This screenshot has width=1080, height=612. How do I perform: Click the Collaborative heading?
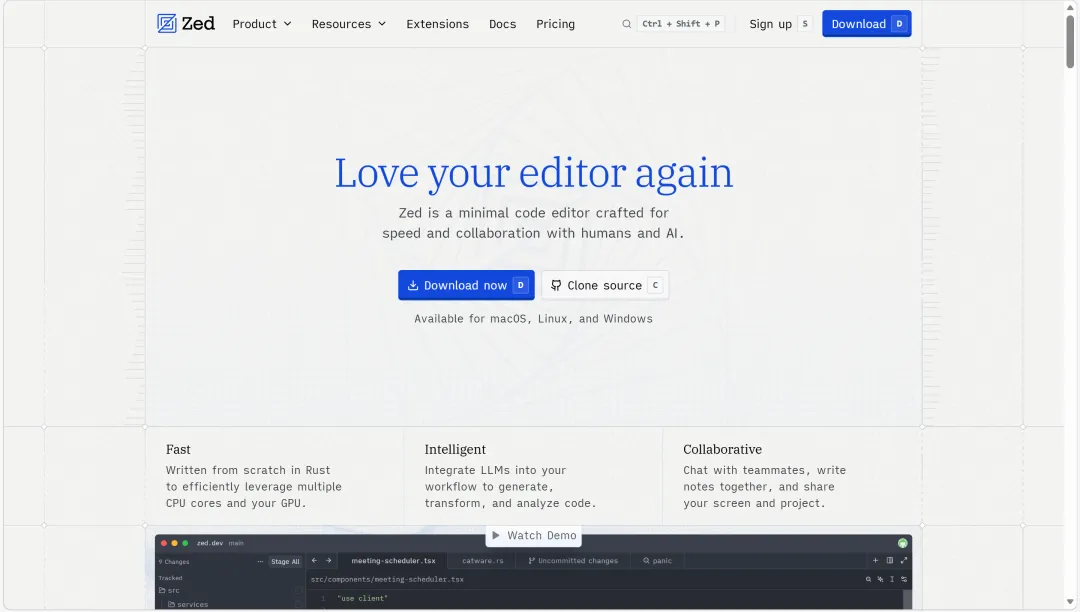tap(723, 450)
